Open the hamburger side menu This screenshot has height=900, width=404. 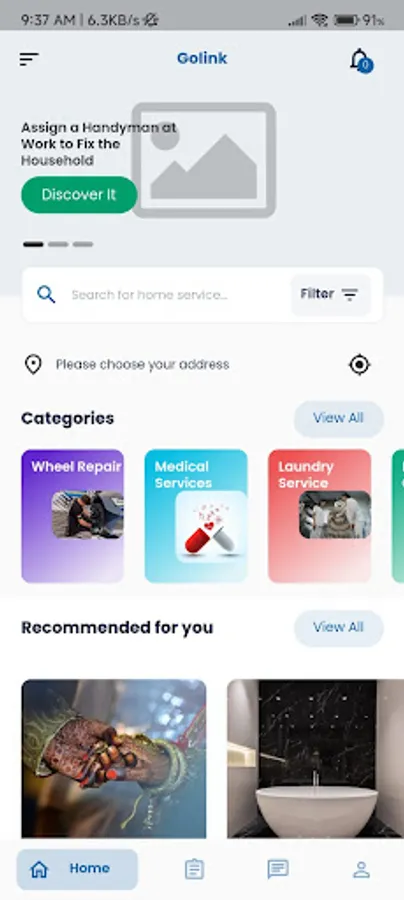pos(29,59)
